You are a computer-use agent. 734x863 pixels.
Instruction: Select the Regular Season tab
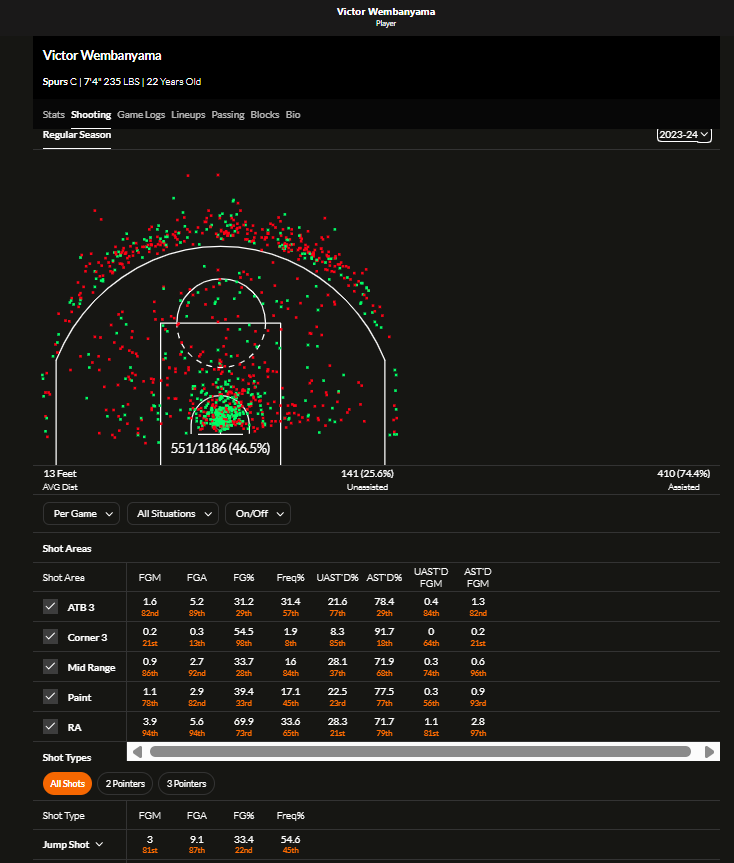(x=76, y=135)
